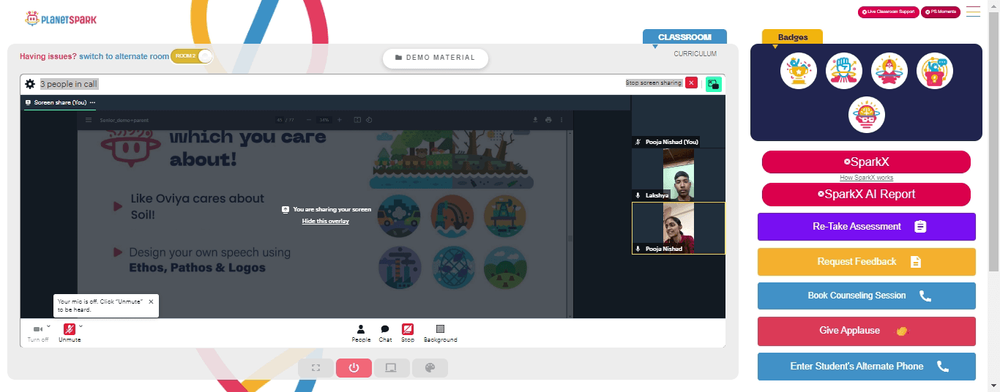Open PS Moments
The image size is (1000, 392).
click(941, 12)
